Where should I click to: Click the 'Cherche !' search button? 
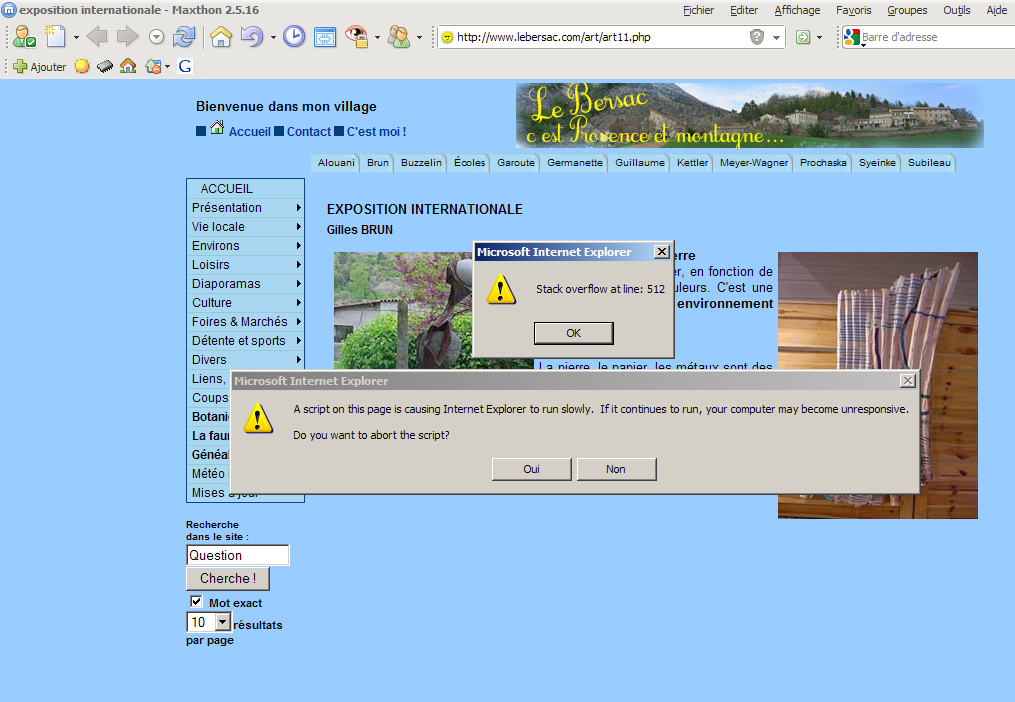[228, 578]
